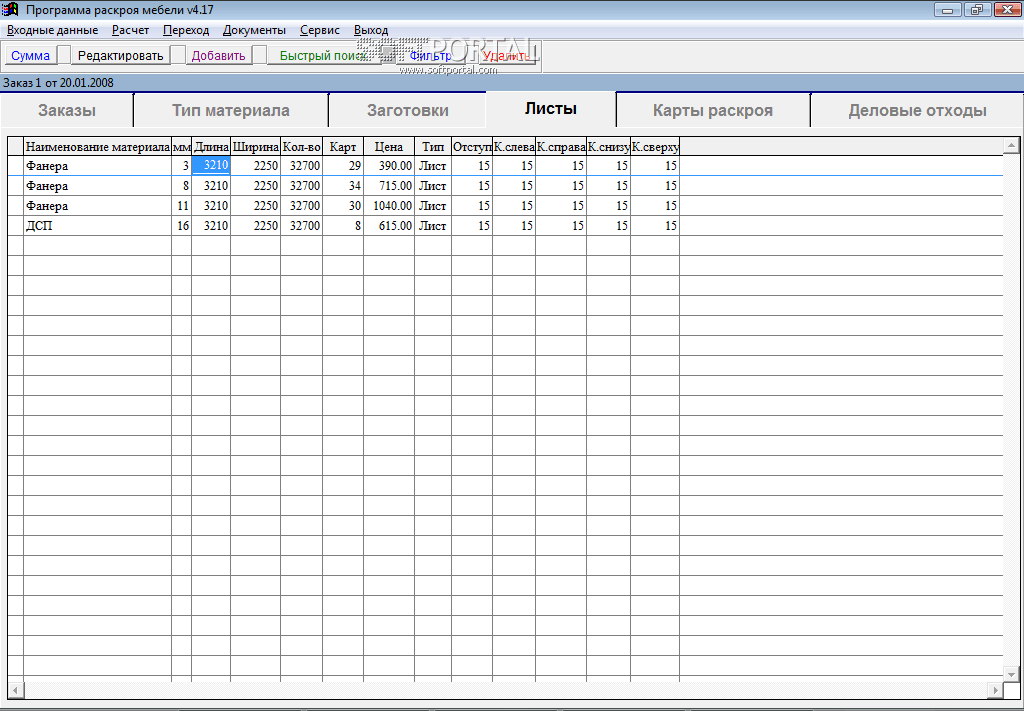The height and width of the screenshot is (711, 1024).
Task: Click the Удалить button
Action: pyautogui.click(x=506, y=55)
